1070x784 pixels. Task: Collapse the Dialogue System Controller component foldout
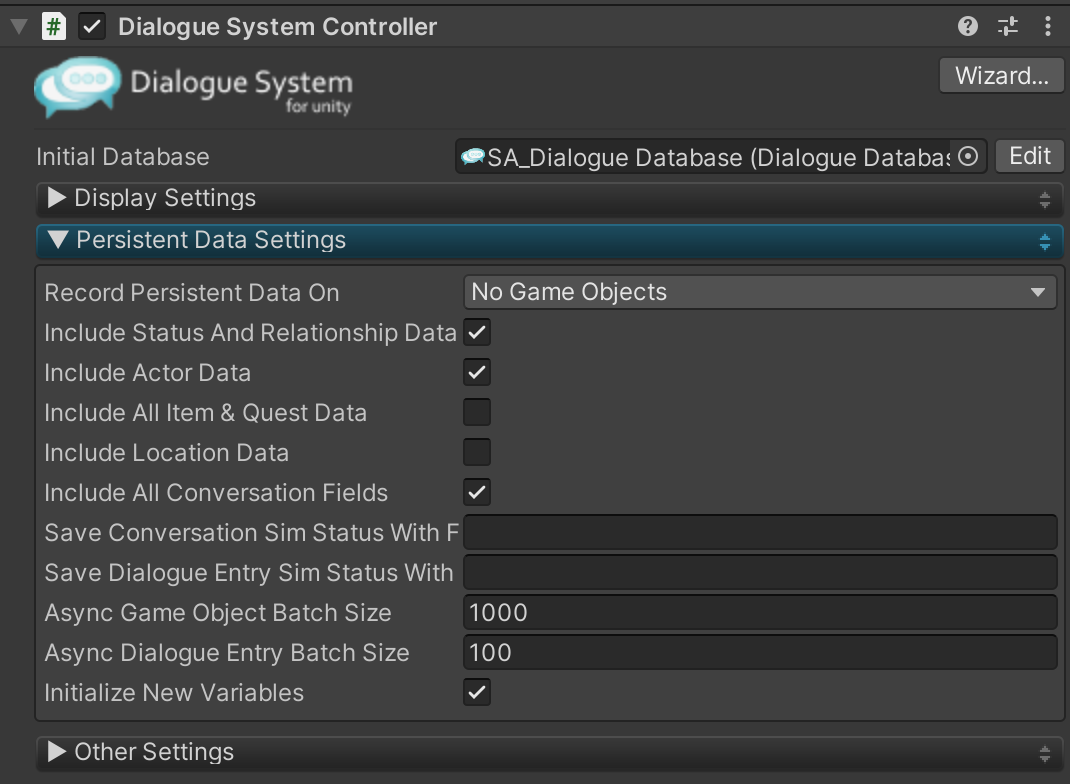(x=19, y=27)
